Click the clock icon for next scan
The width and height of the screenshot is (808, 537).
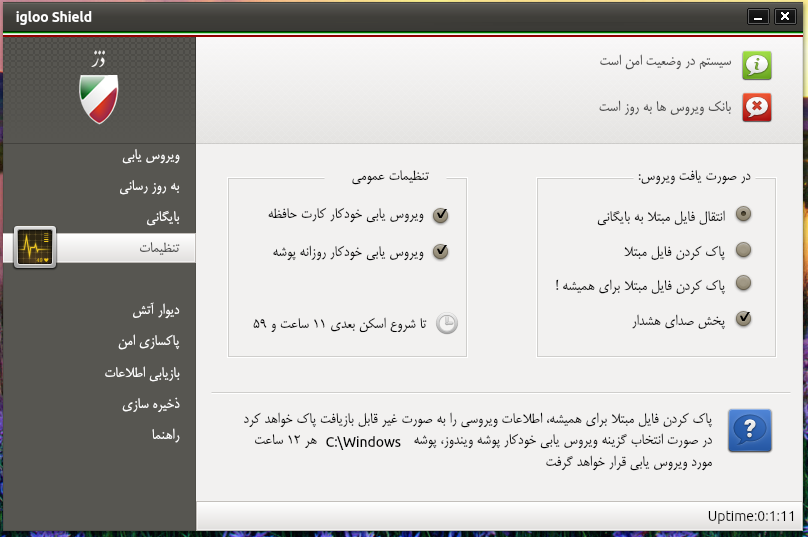pyautogui.click(x=447, y=324)
